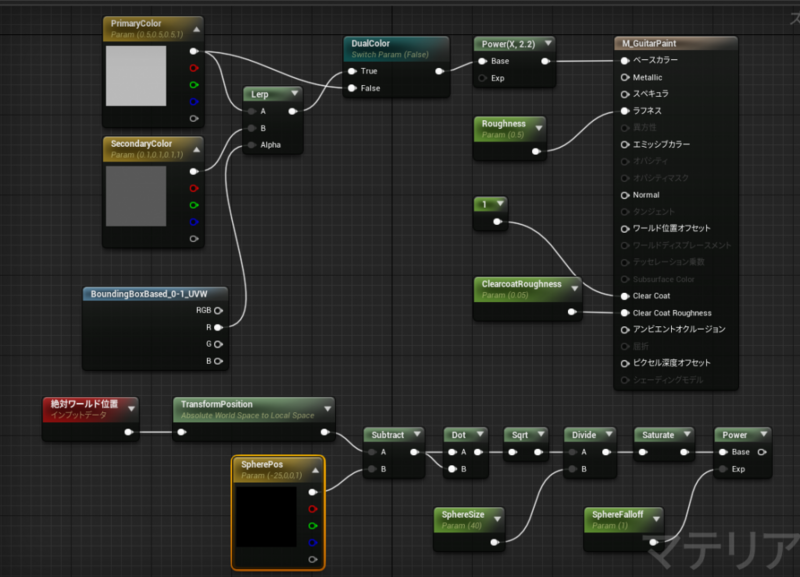Expand the TransformPosition node arrow

pyautogui.click(x=328, y=409)
